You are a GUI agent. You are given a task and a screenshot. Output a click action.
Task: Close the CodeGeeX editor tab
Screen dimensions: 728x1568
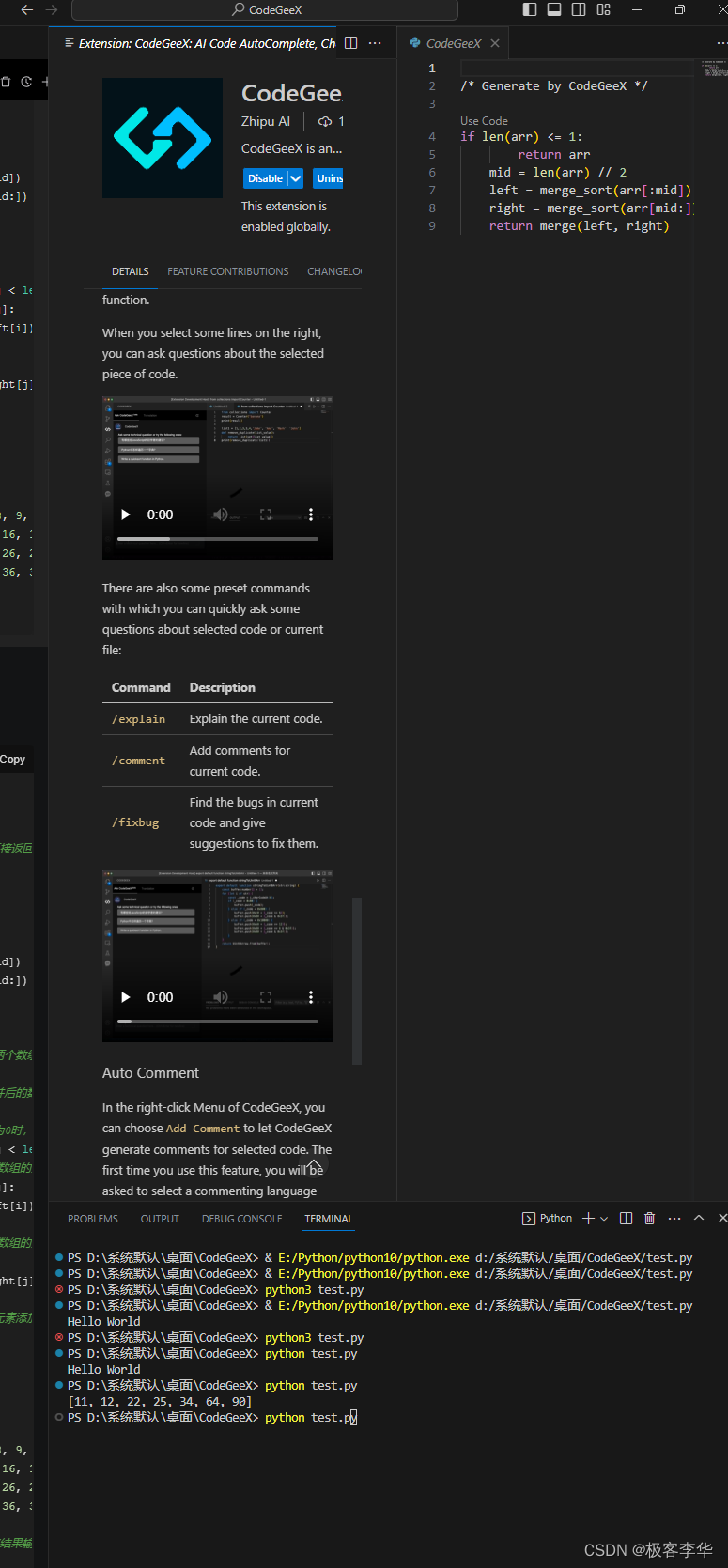(x=495, y=43)
